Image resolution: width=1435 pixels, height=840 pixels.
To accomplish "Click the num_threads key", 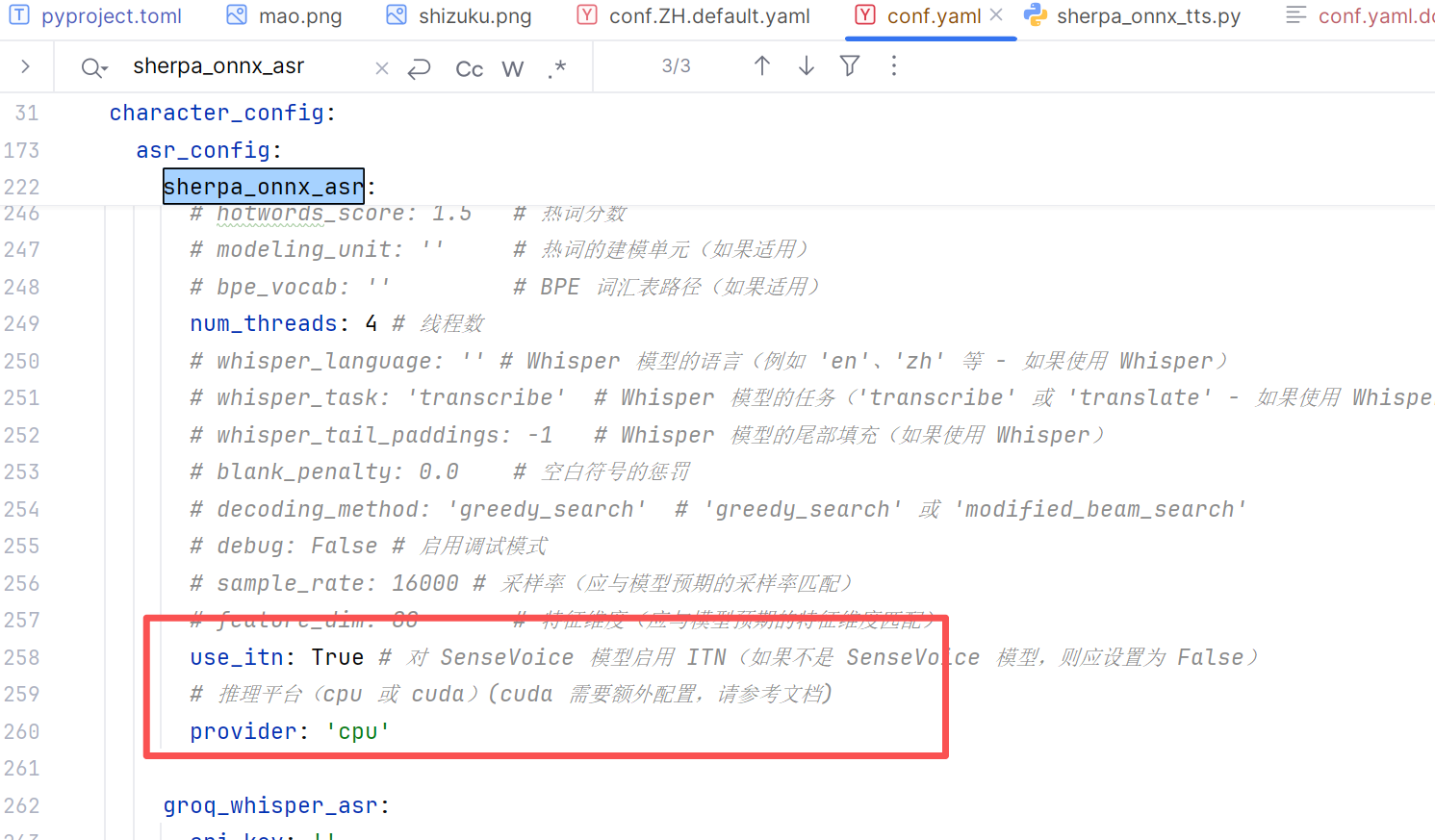I will [264, 323].
